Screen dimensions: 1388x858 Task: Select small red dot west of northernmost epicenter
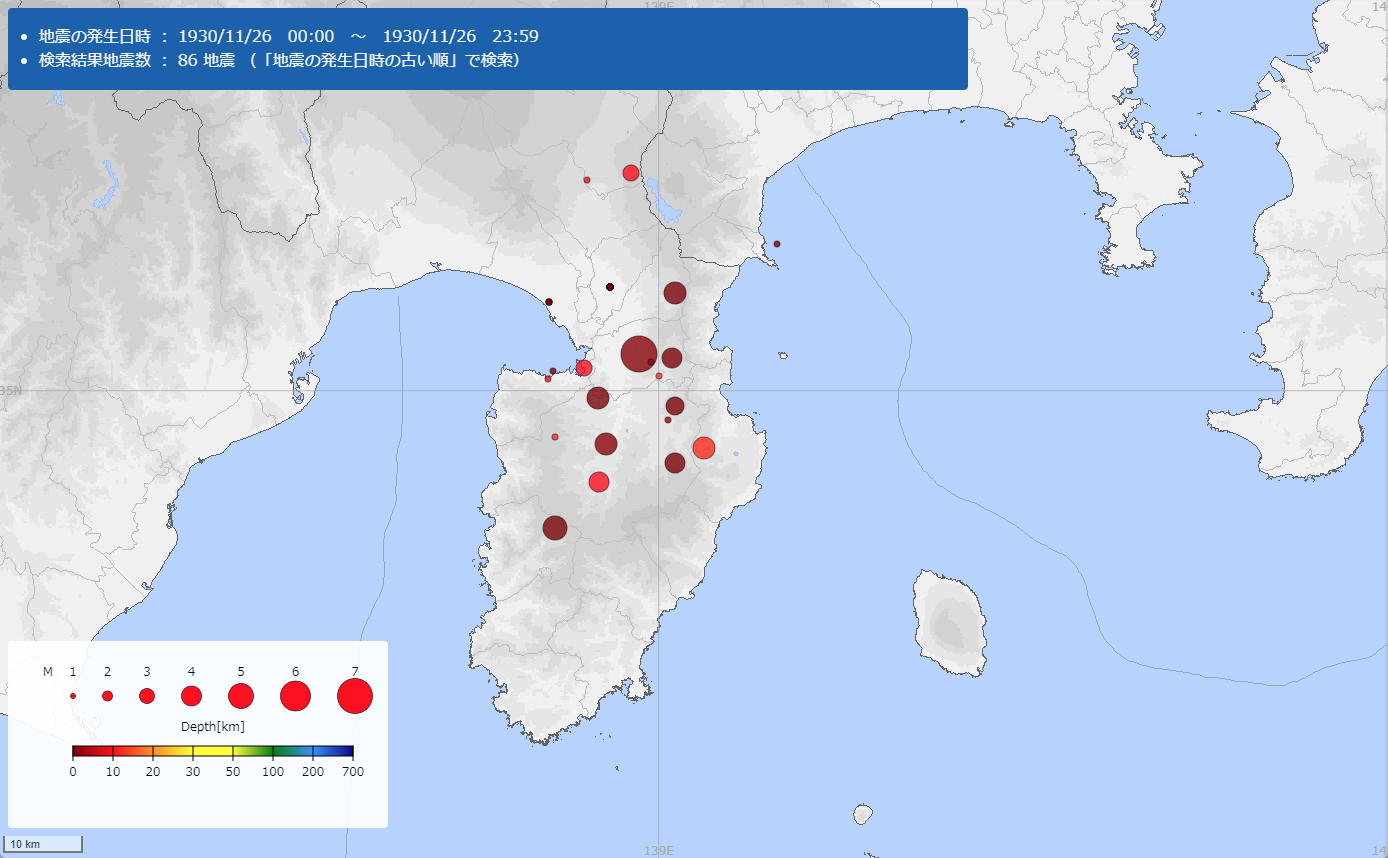point(587,180)
